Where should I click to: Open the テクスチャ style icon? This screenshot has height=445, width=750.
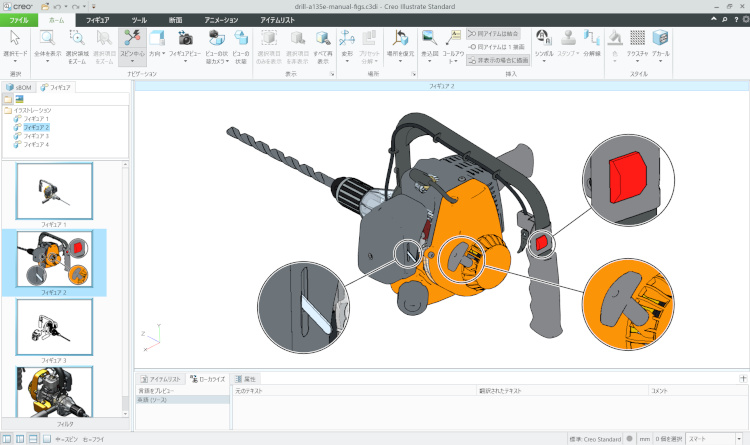(x=637, y=38)
